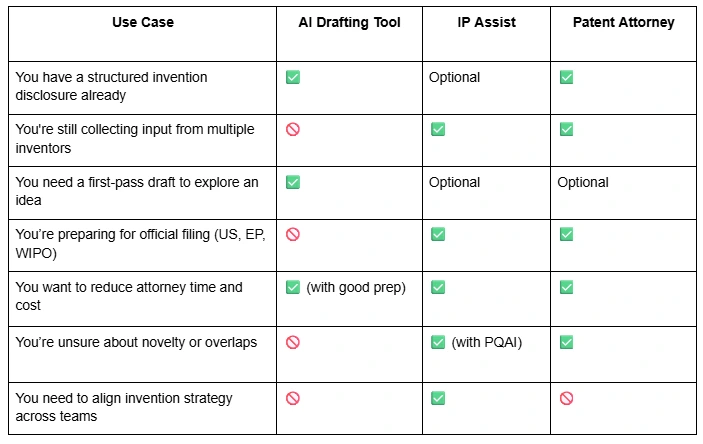Click "Optional" under Patent Attorney for first-pass draft
The height and width of the screenshot is (444, 703).
pyautogui.click(x=583, y=182)
